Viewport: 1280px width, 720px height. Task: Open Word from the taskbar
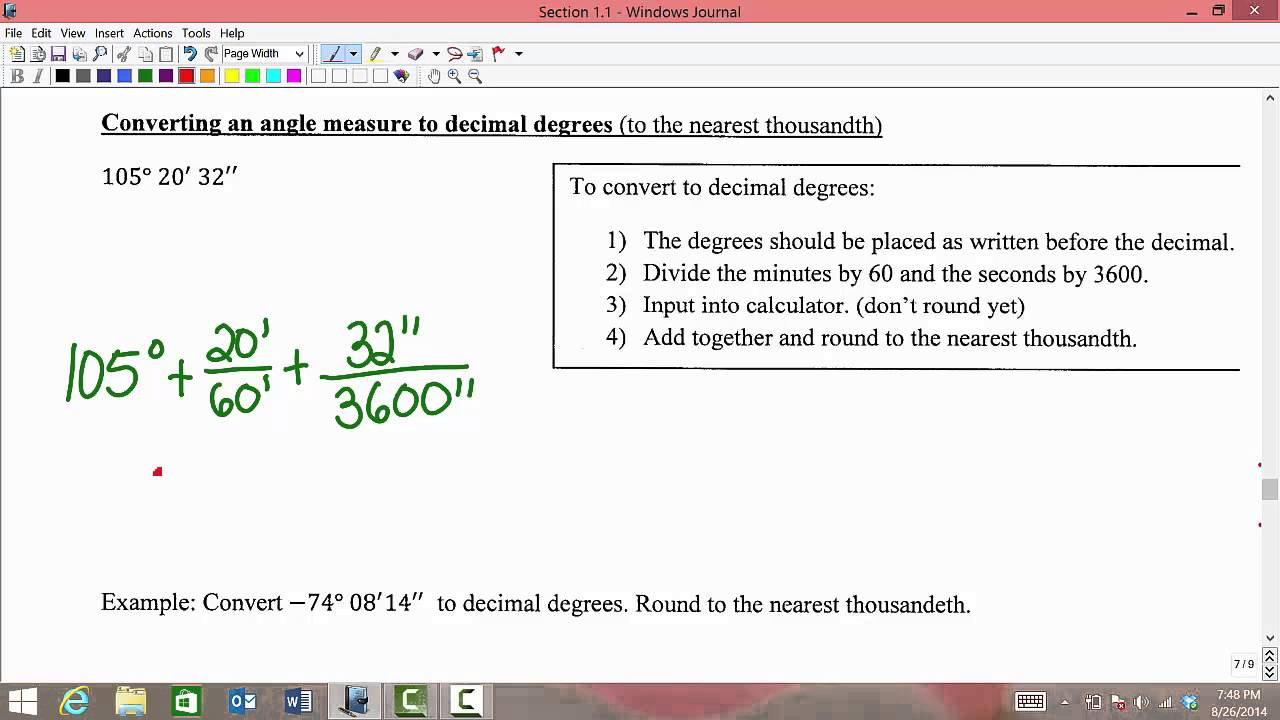[299, 701]
